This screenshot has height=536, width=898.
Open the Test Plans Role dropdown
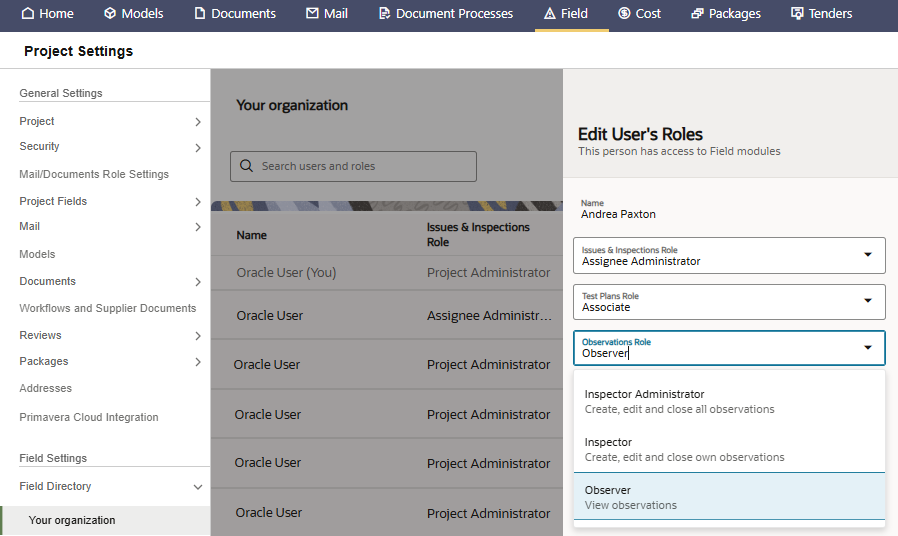(867, 301)
